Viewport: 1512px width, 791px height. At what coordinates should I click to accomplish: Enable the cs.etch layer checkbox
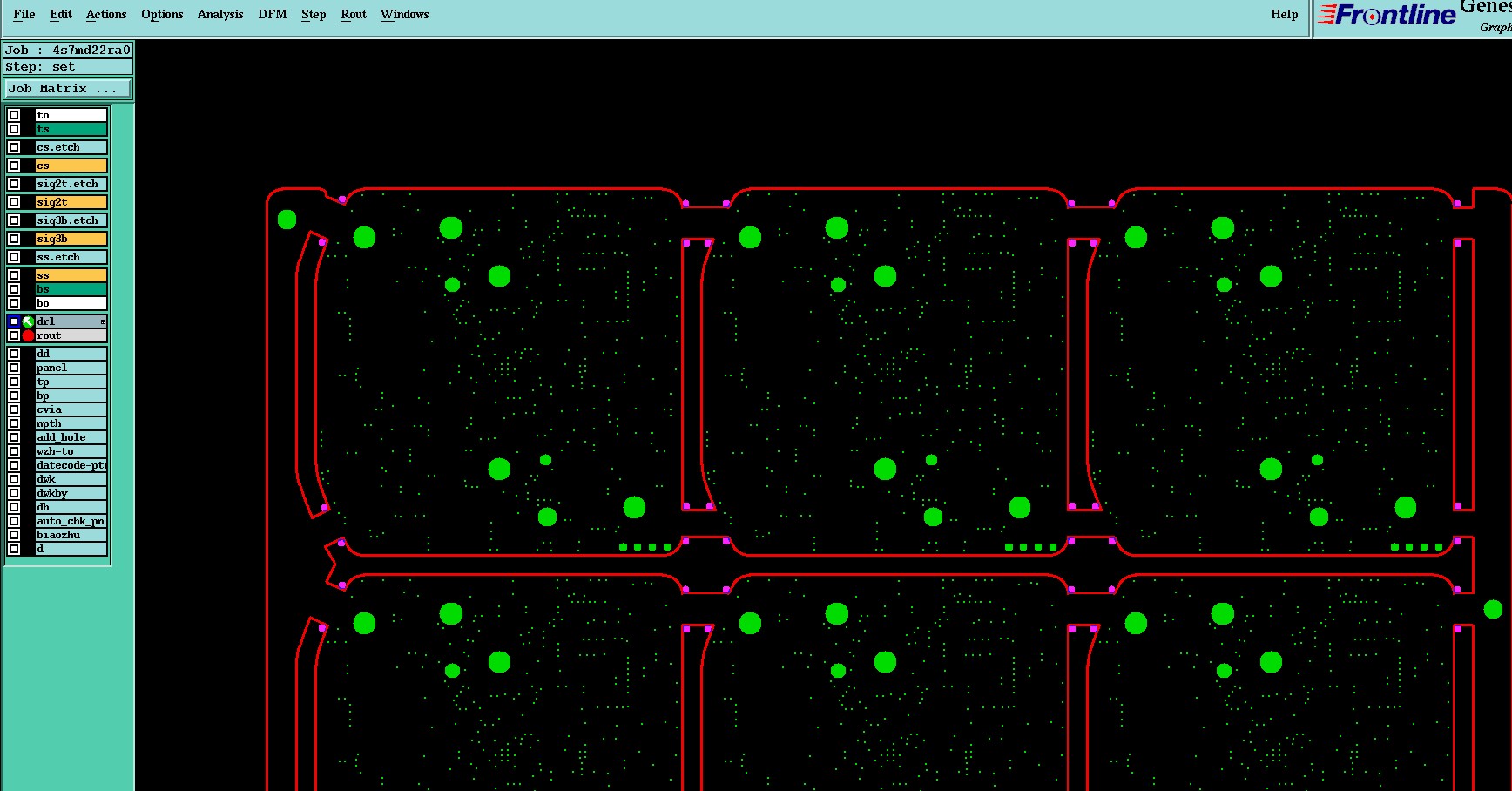coord(14,147)
